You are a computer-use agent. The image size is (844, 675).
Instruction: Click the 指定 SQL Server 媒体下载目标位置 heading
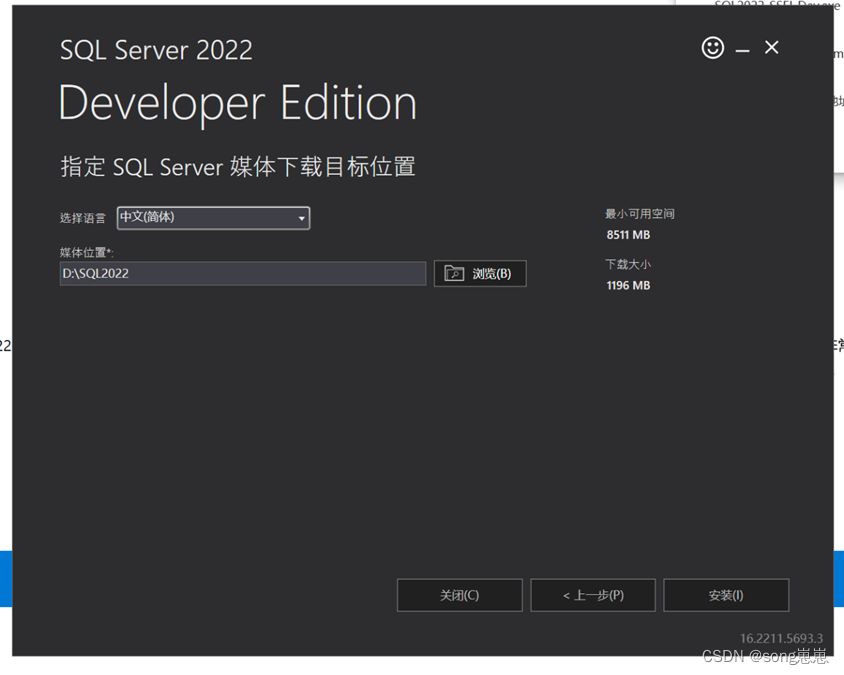[x=237, y=166]
